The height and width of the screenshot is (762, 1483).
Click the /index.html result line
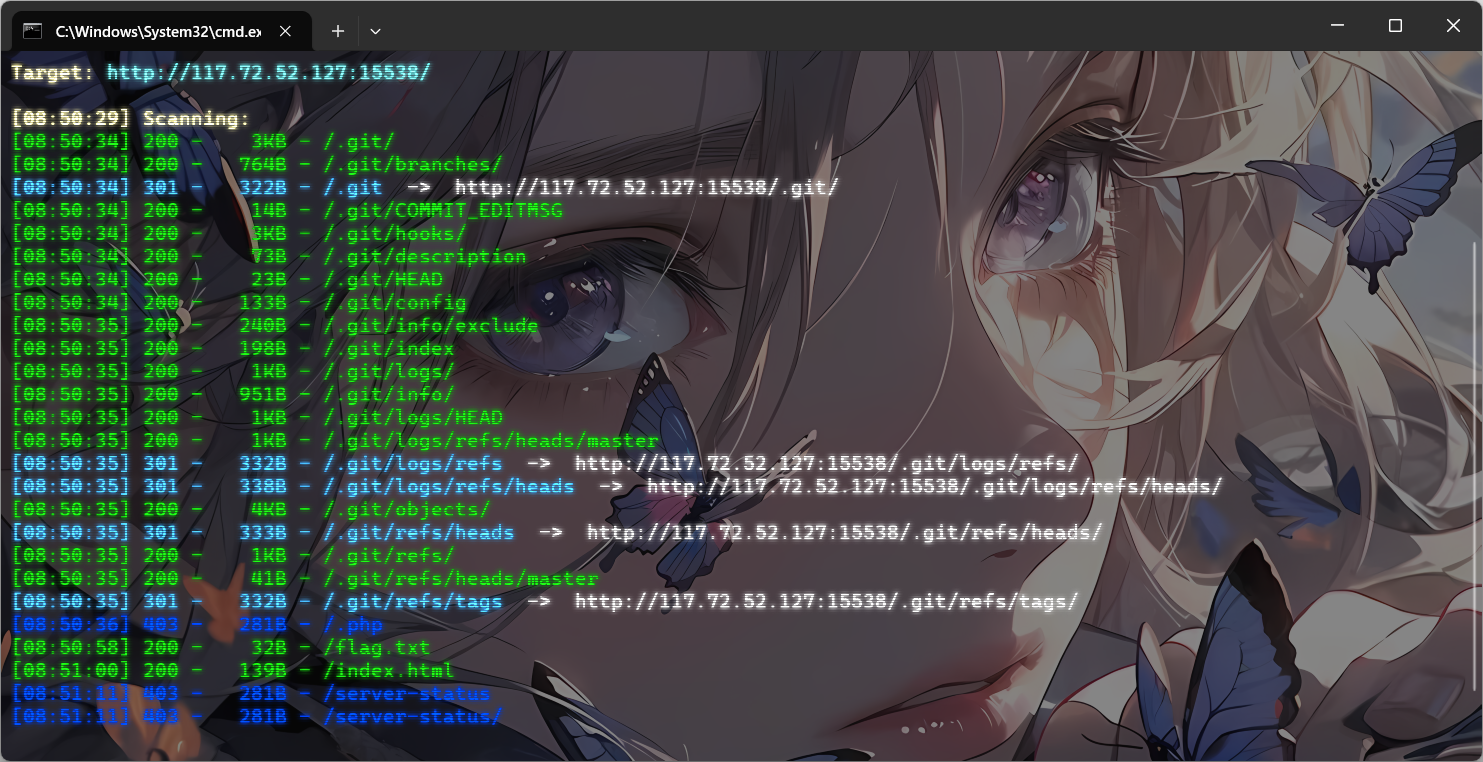click(x=233, y=670)
